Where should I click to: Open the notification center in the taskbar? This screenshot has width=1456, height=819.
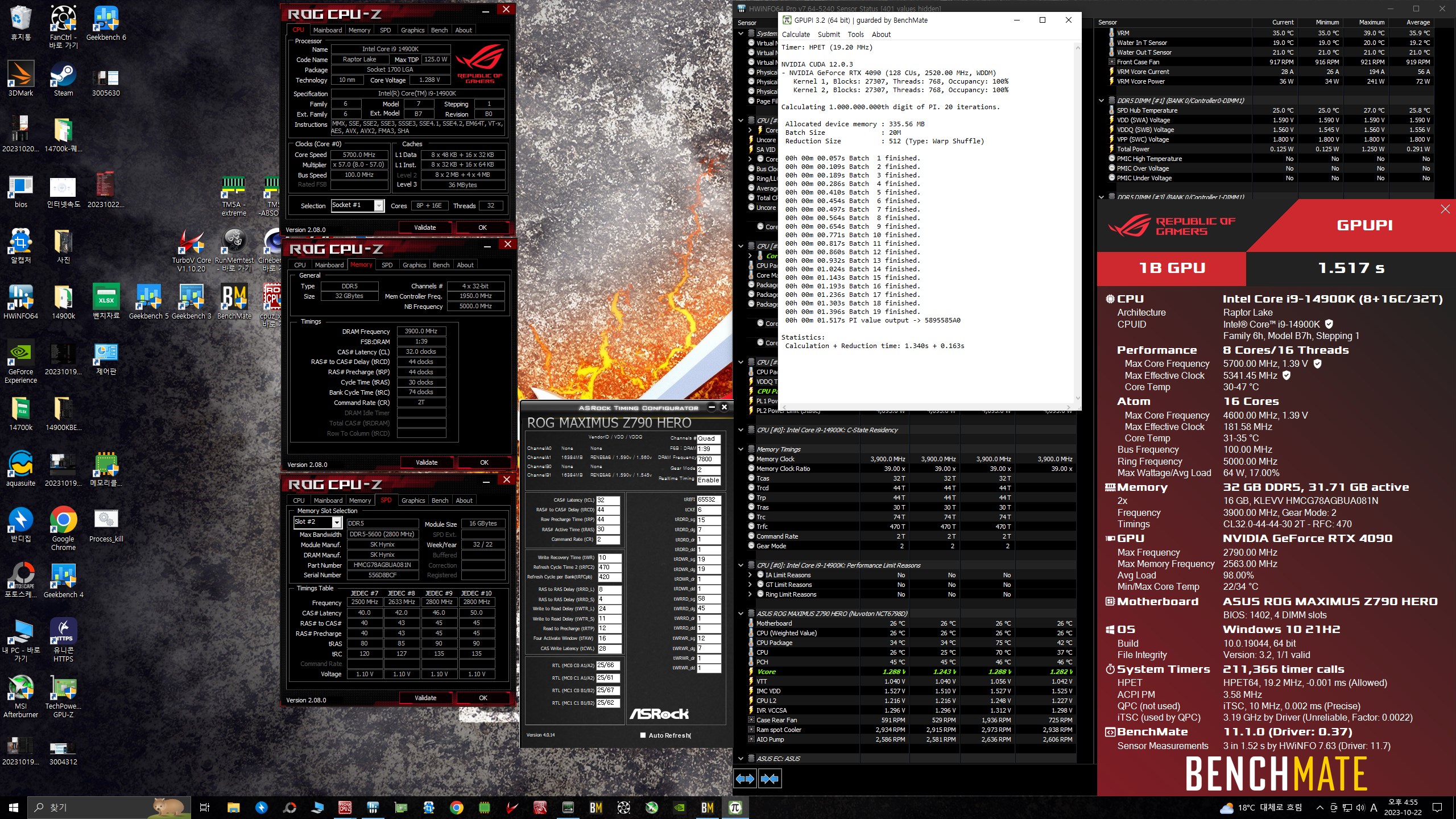[x=1437, y=807]
